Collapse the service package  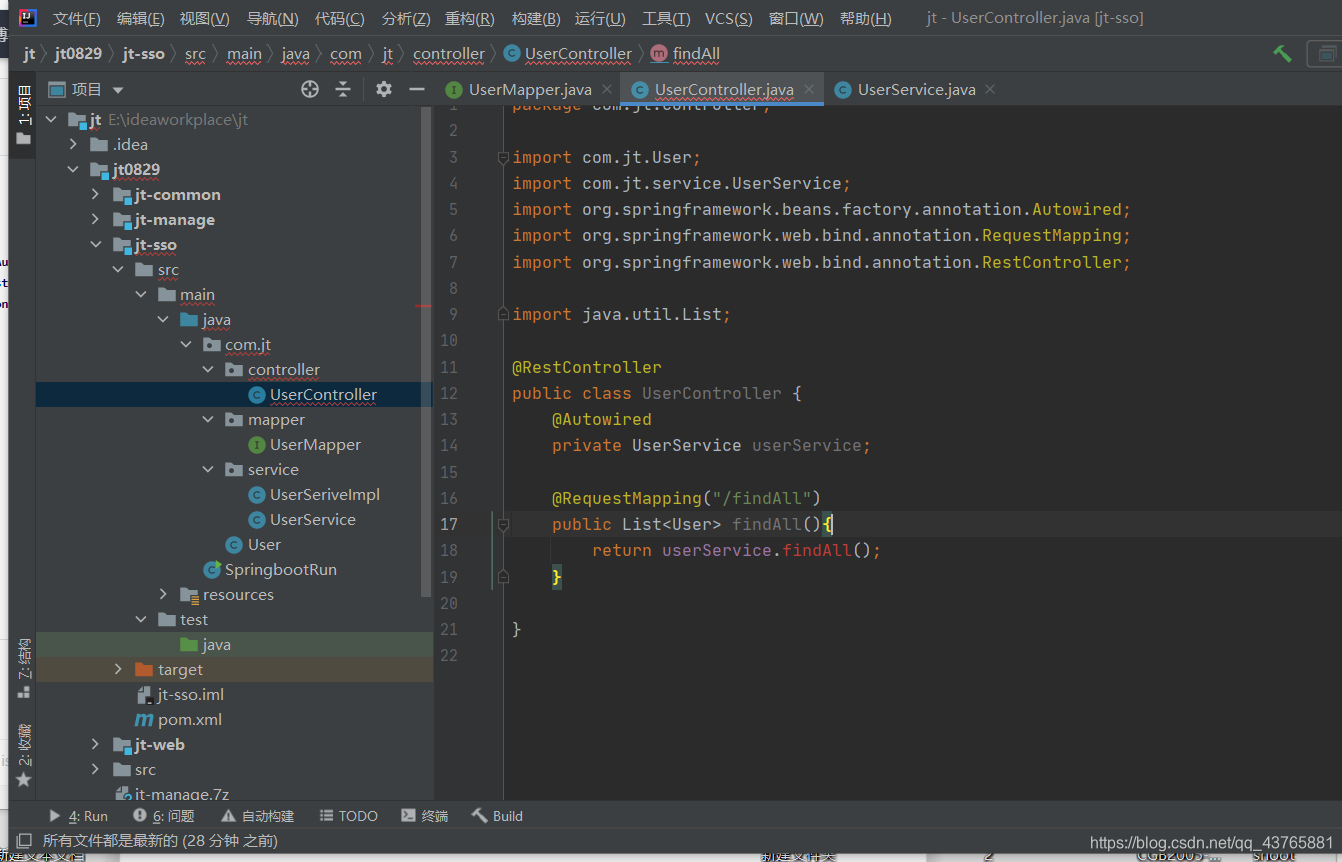click(x=208, y=470)
